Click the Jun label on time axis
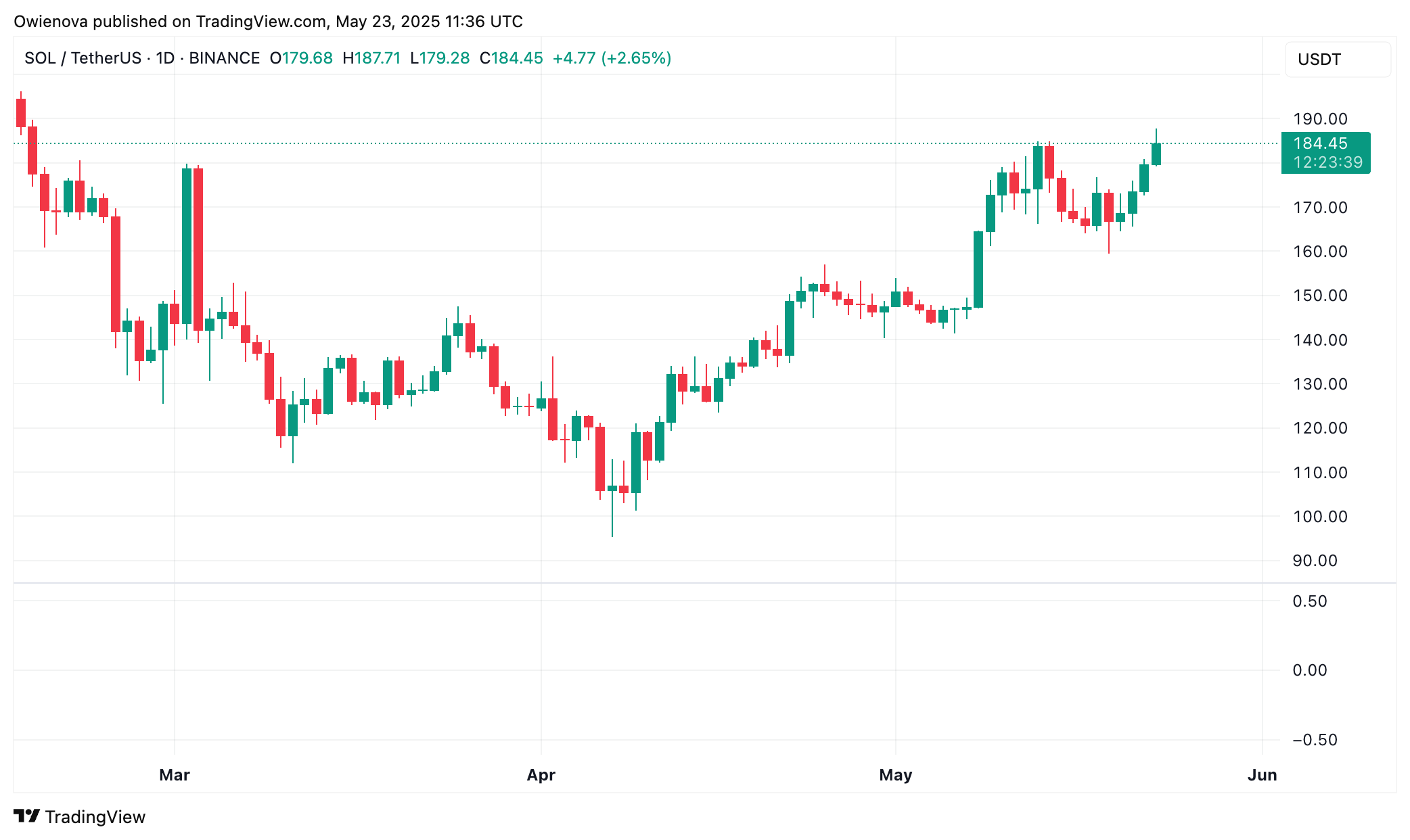The image size is (1410, 840). pyautogui.click(x=1262, y=775)
